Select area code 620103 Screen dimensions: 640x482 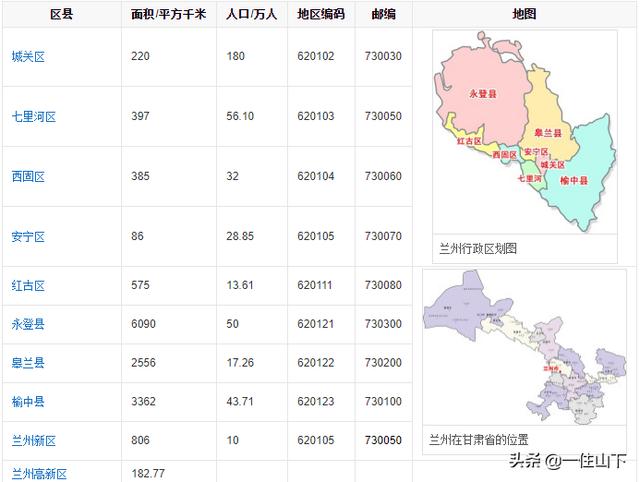point(316,116)
